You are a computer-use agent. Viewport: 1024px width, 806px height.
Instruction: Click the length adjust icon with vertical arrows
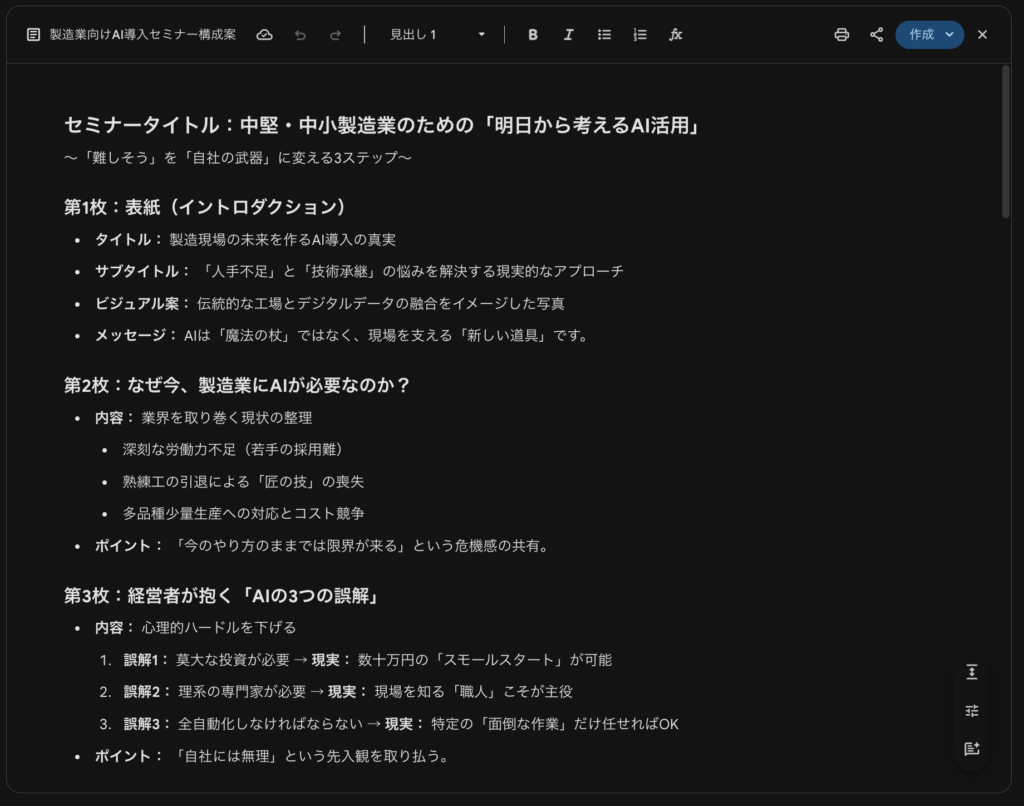(x=971, y=672)
